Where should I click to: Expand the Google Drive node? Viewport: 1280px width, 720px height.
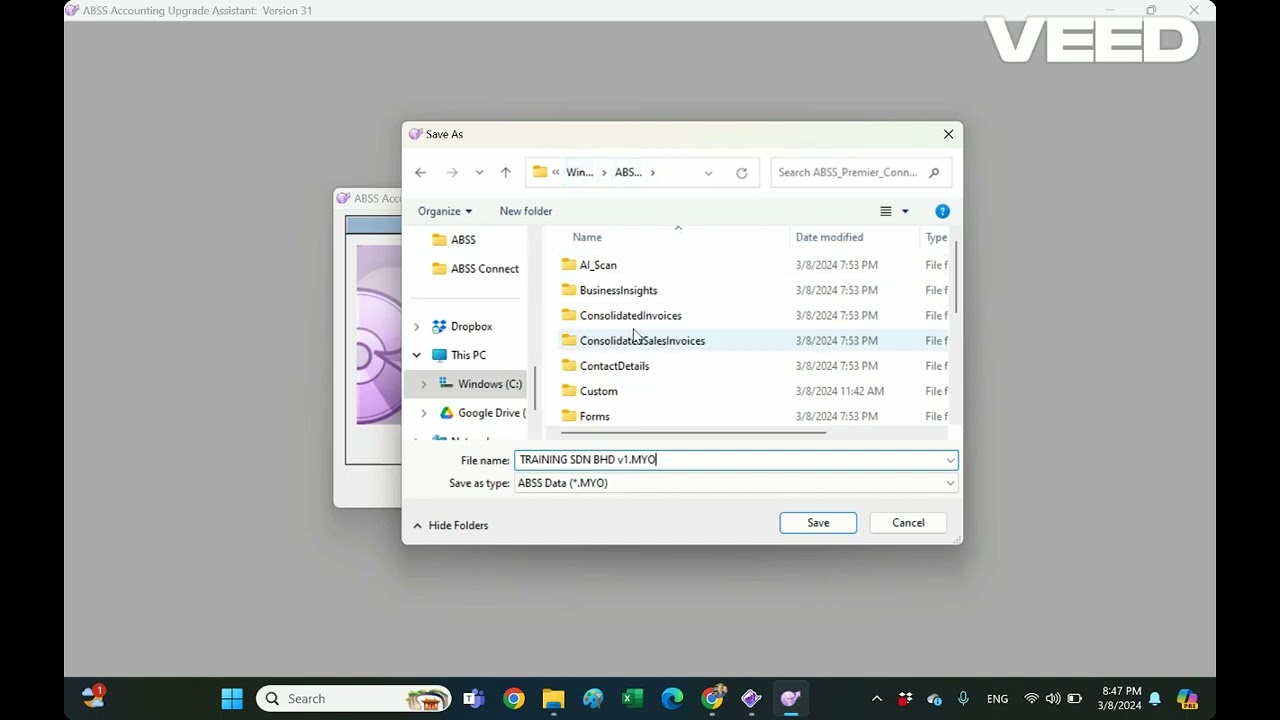tap(424, 413)
